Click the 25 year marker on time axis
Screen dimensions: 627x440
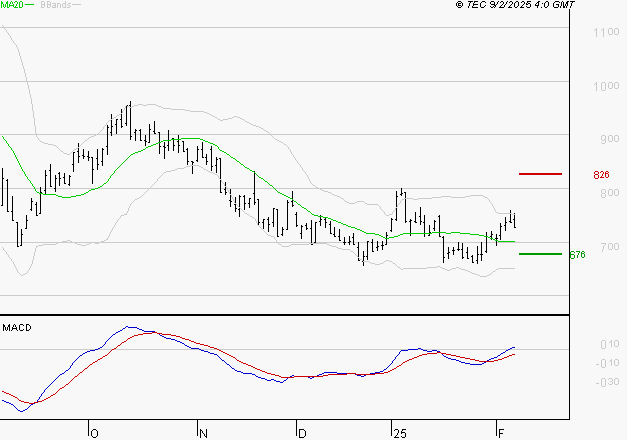400,434
